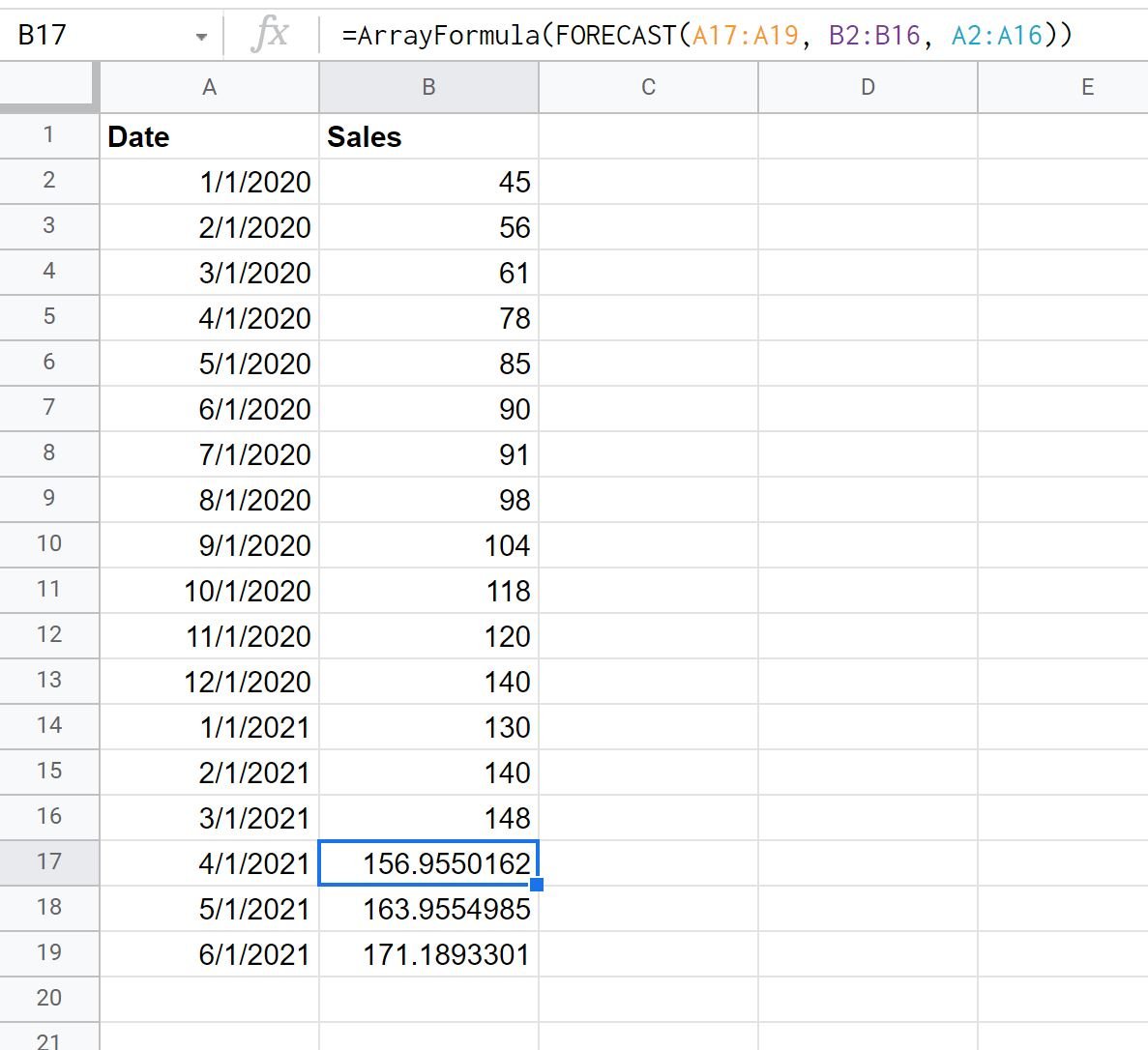The image size is (1148, 1050).
Task: Click sales value 90
Action: coord(429,408)
